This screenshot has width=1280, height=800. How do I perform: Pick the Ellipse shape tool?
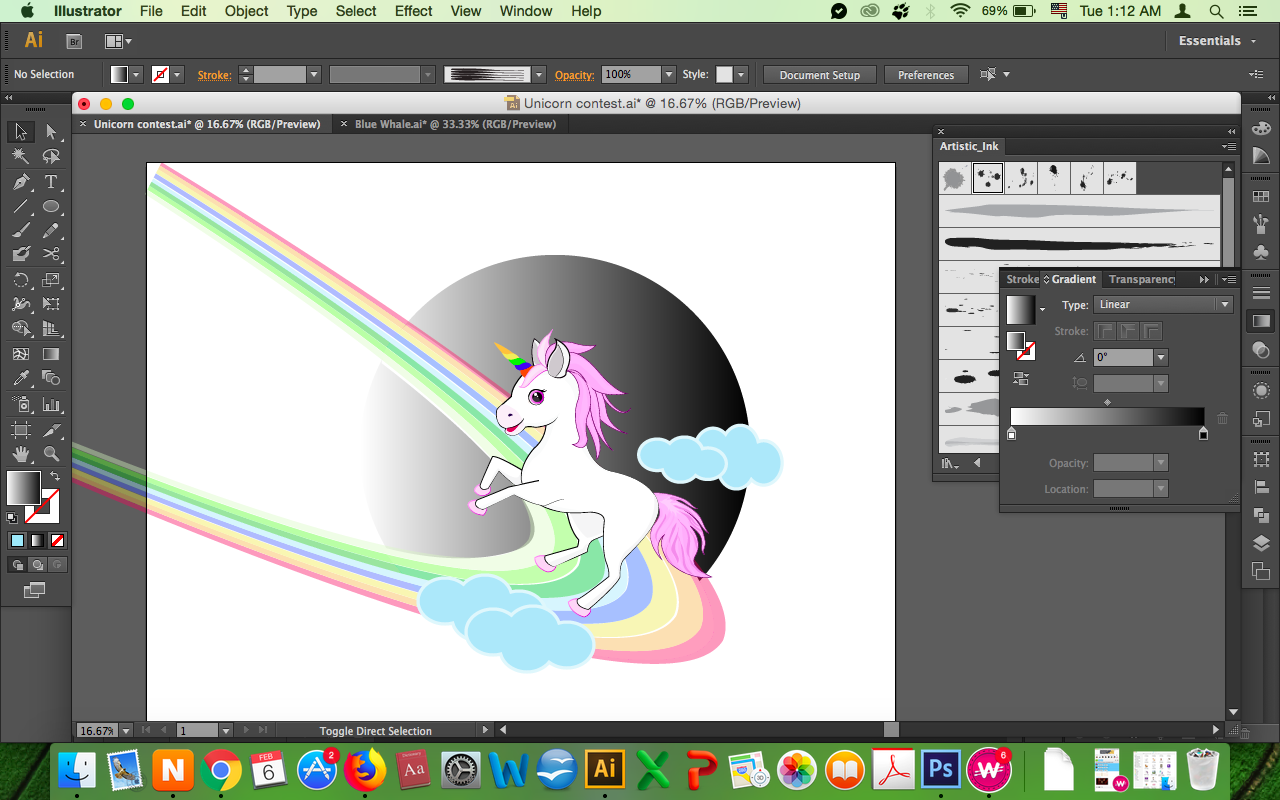(x=51, y=207)
